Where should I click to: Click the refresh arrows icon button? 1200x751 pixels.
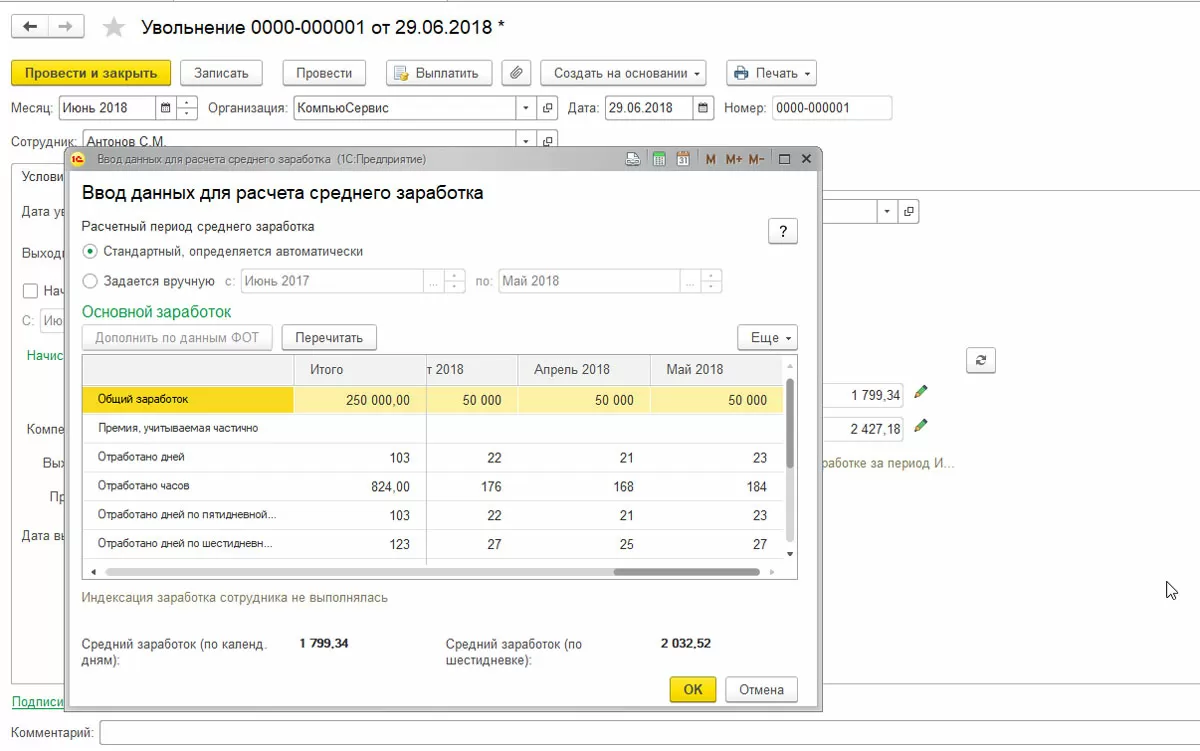(x=981, y=361)
